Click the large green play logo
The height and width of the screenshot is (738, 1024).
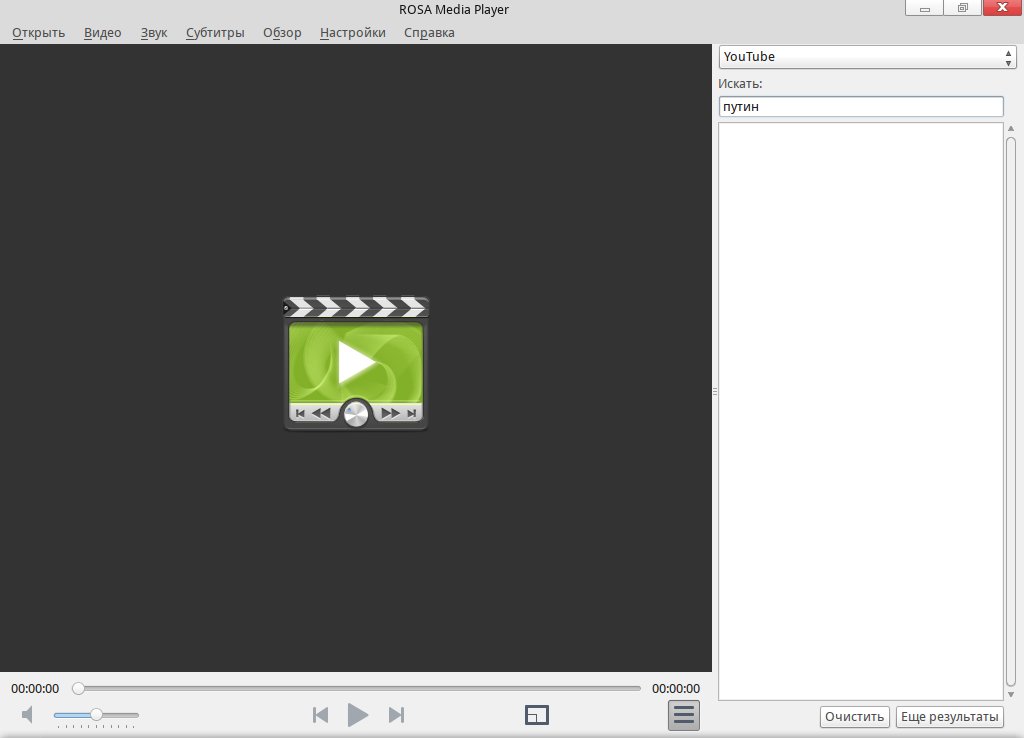[356, 364]
